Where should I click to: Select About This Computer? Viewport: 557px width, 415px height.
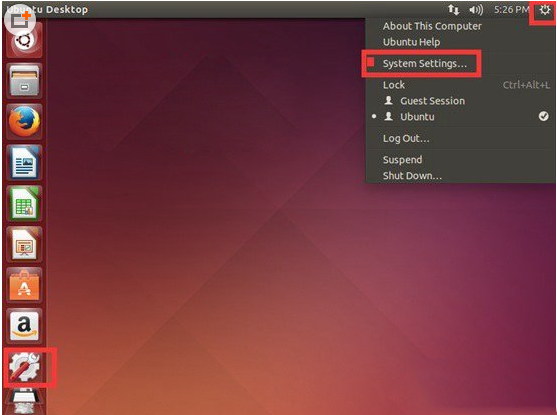point(432,26)
